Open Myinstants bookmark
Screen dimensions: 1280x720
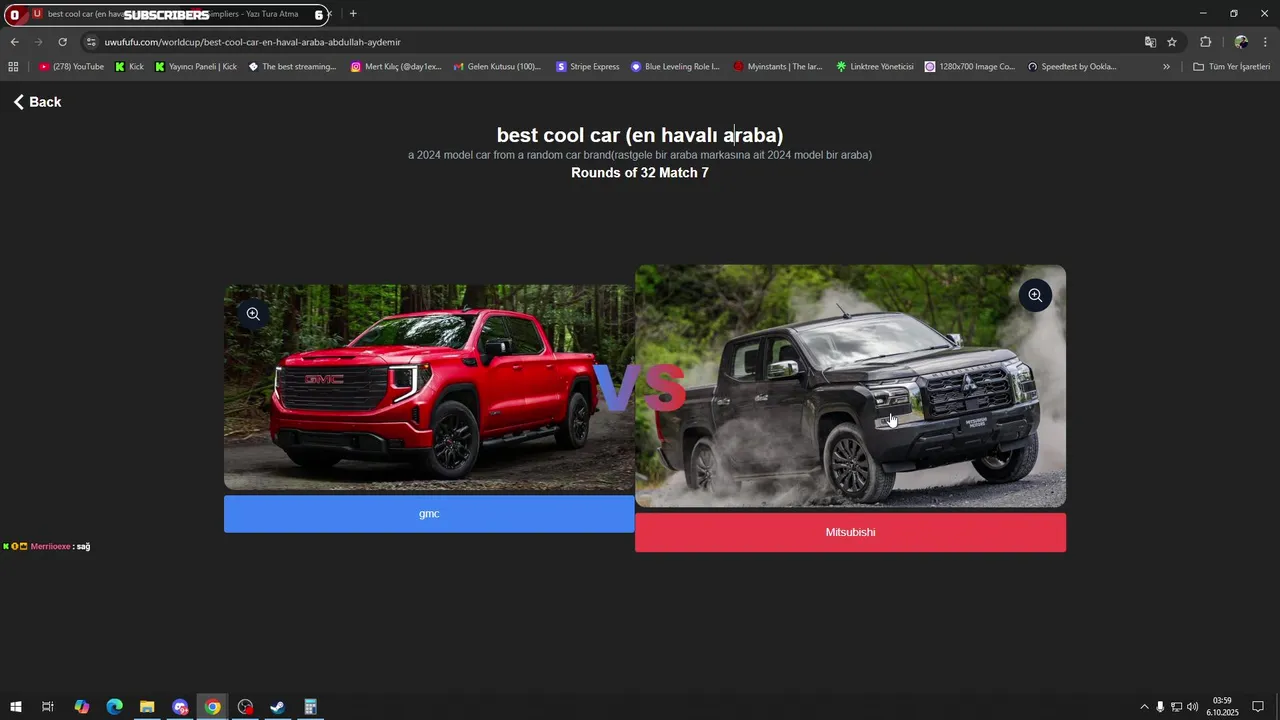[x=777, y=67]
